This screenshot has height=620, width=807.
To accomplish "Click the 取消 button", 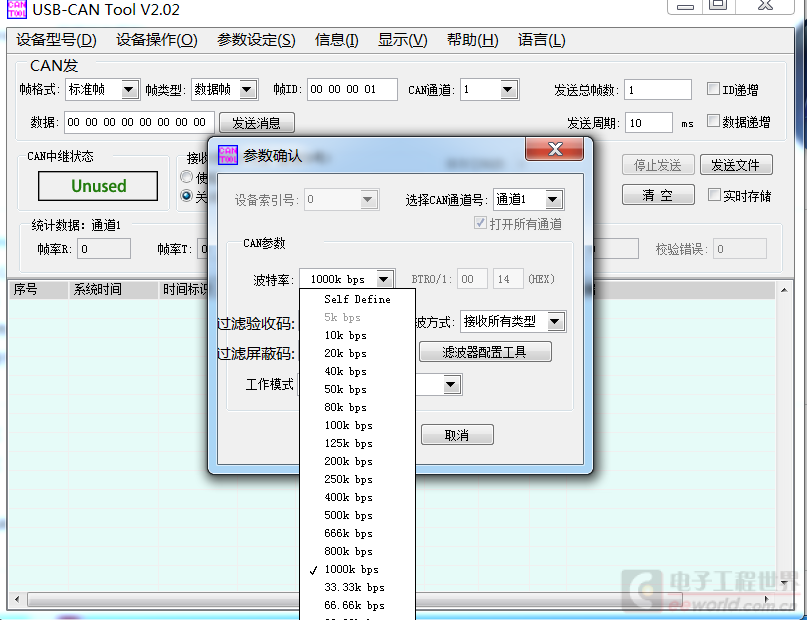I will coord(457,435).
